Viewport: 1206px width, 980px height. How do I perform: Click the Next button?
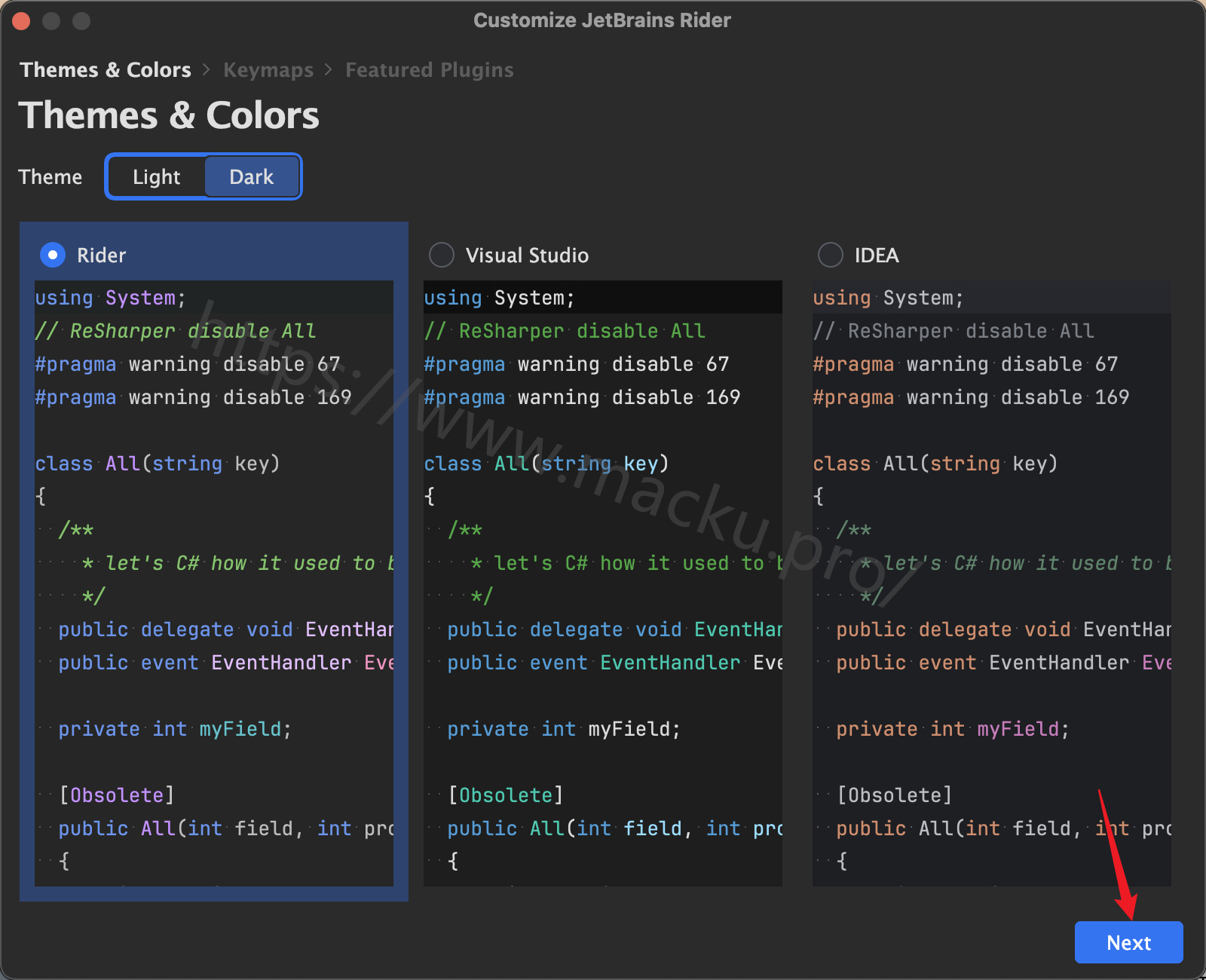click(1128, 942)
